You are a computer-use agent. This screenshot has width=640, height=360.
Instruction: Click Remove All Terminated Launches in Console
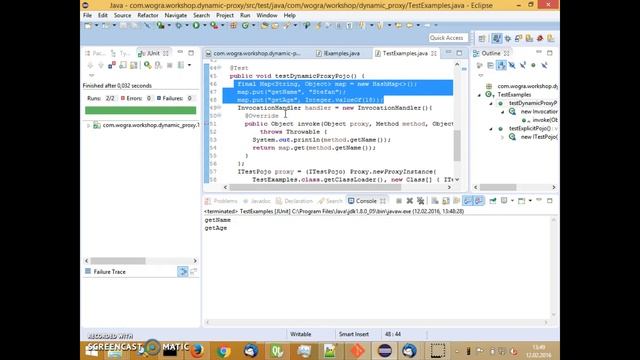(x=420, y=201)
